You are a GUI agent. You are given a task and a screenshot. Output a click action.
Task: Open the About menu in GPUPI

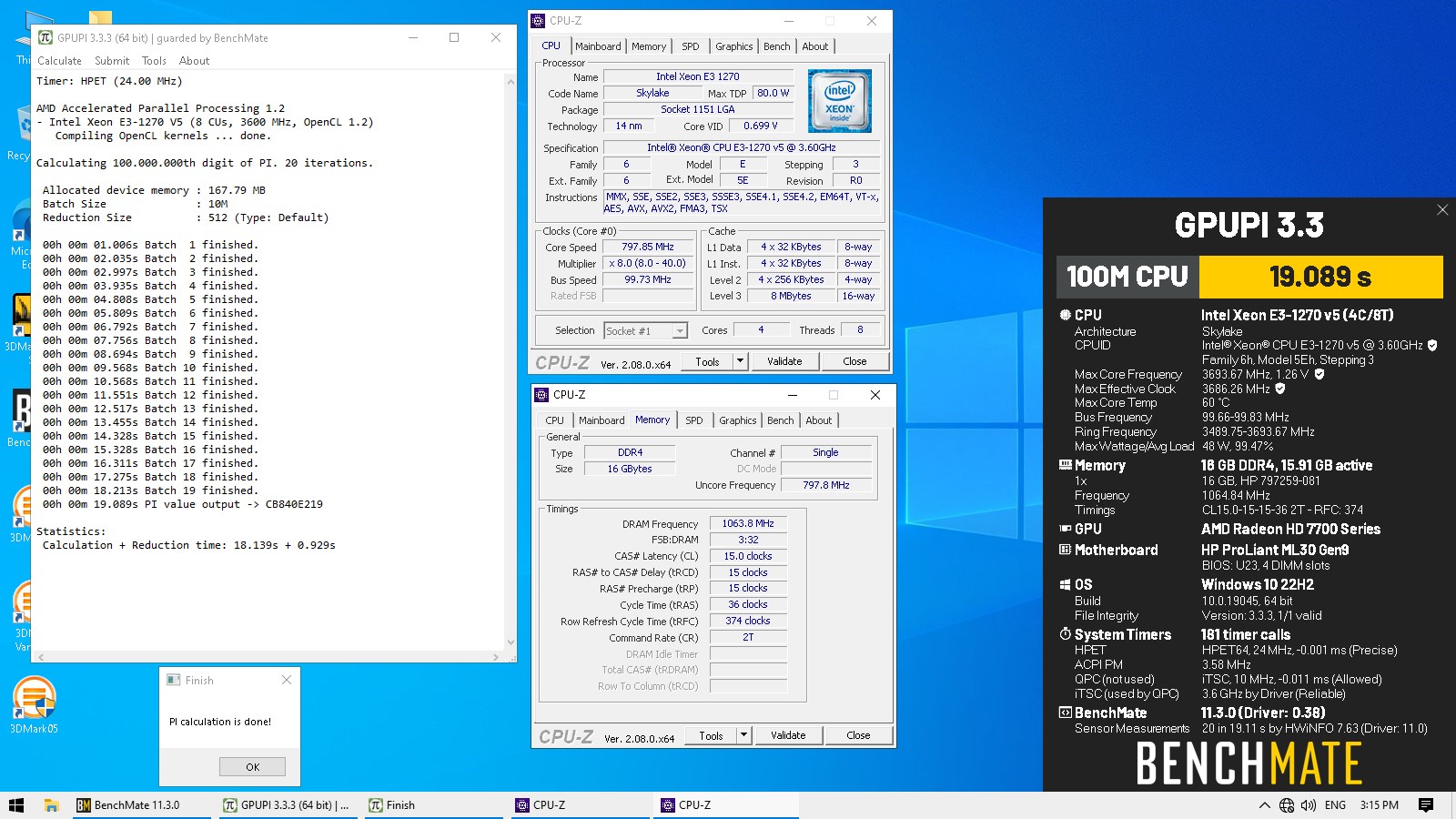point(194,61)
